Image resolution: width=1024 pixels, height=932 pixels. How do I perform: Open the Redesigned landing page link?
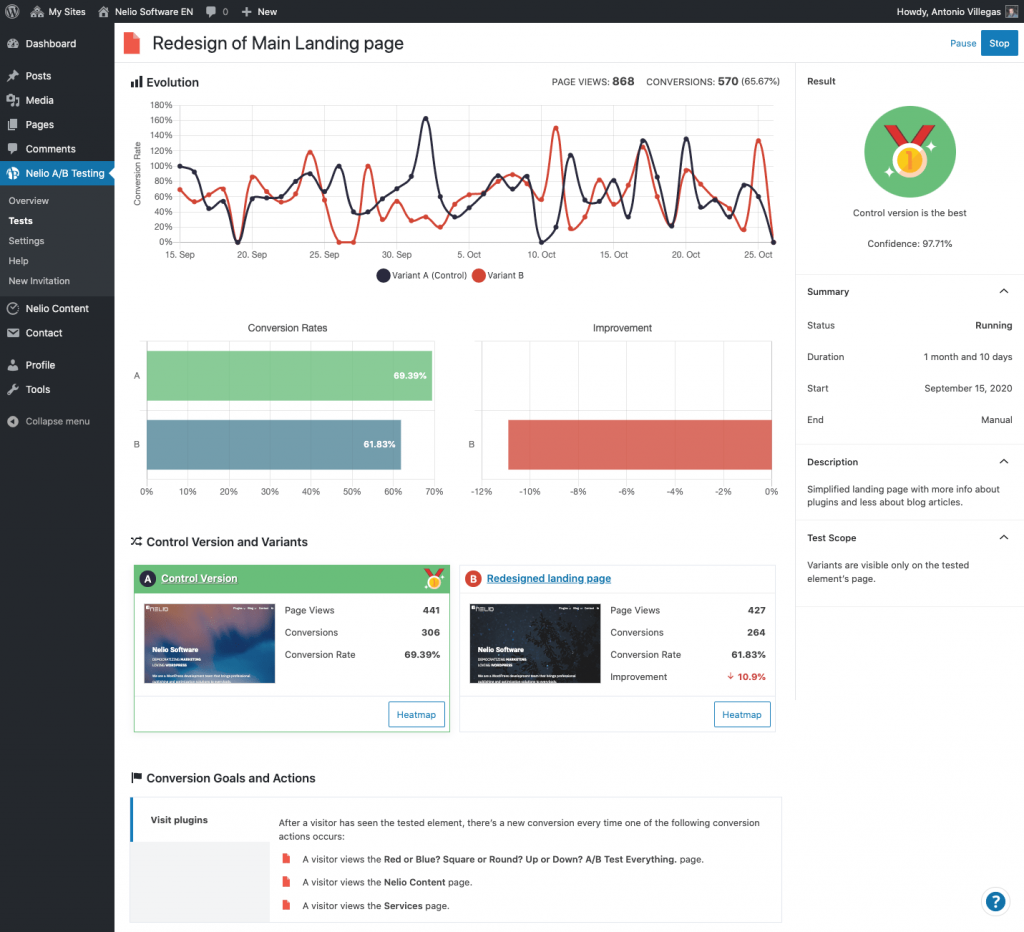point(549,579)
